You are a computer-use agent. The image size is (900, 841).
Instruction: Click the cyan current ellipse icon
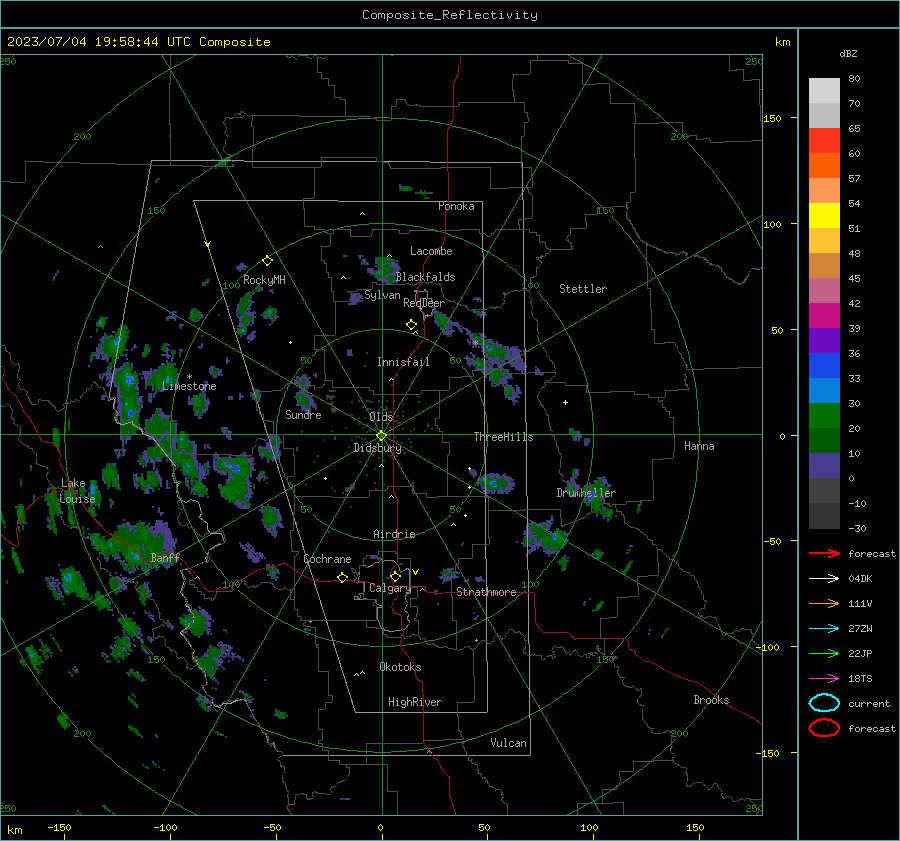click(x=824, y=703)
